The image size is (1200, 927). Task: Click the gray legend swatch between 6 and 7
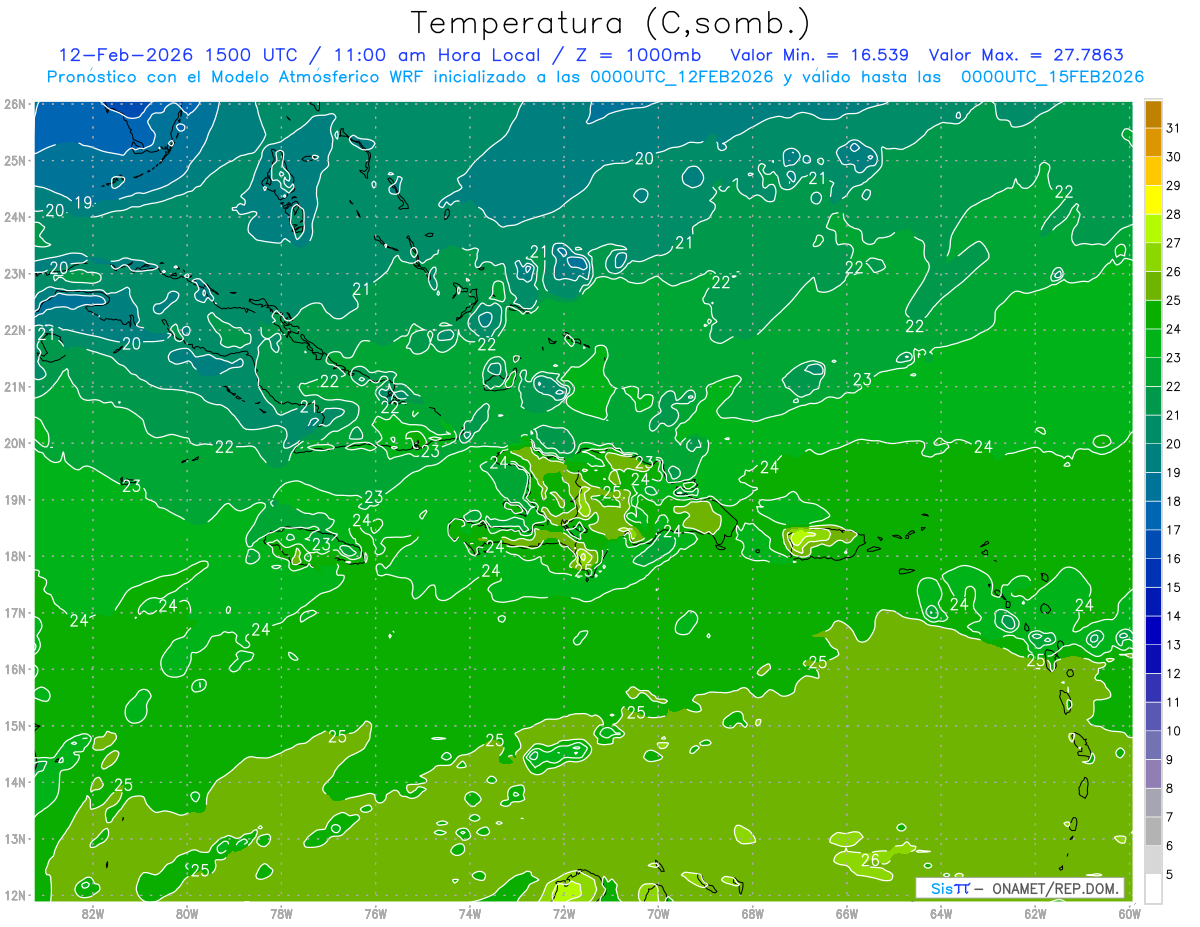point(1153,831)
